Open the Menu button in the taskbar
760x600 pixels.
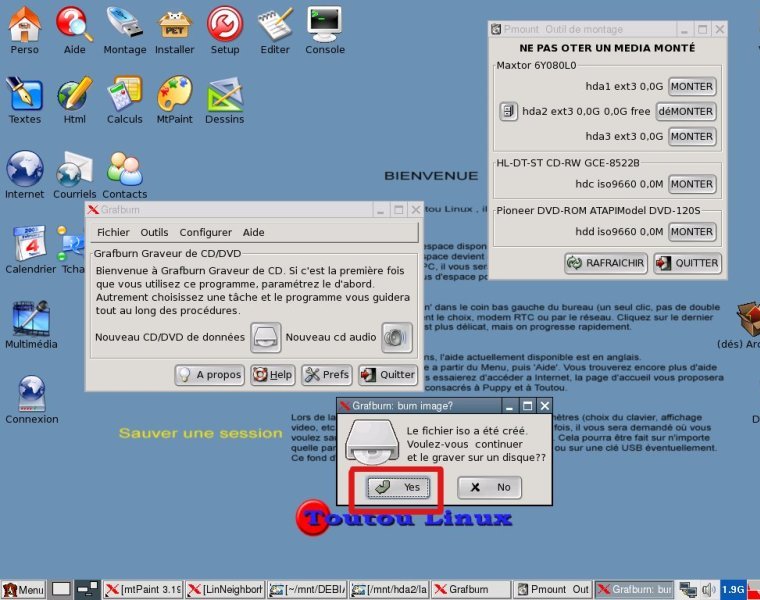pos(23,590)
